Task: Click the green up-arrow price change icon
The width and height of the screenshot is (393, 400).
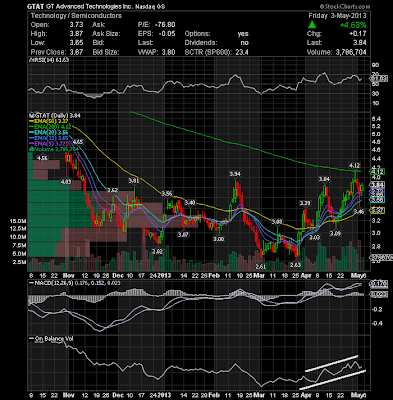Action: [x=312, y=25]
